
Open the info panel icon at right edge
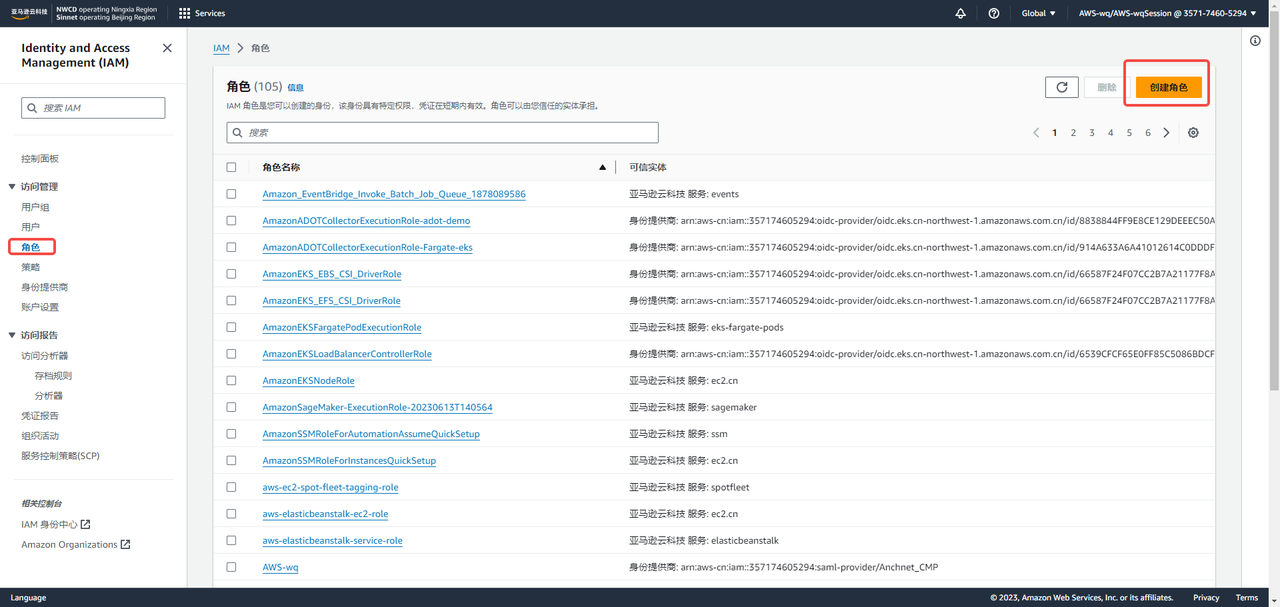pos(1256,41)
